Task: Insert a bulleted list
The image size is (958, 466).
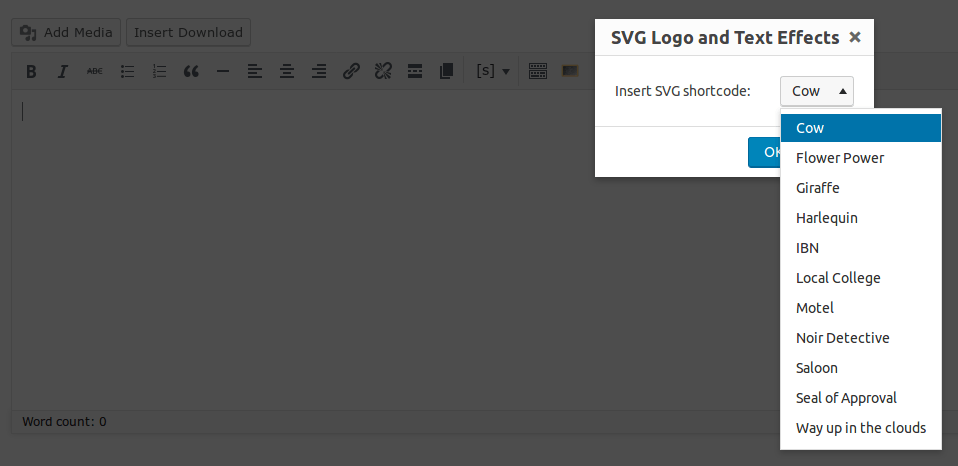Action: coord(127,72)
